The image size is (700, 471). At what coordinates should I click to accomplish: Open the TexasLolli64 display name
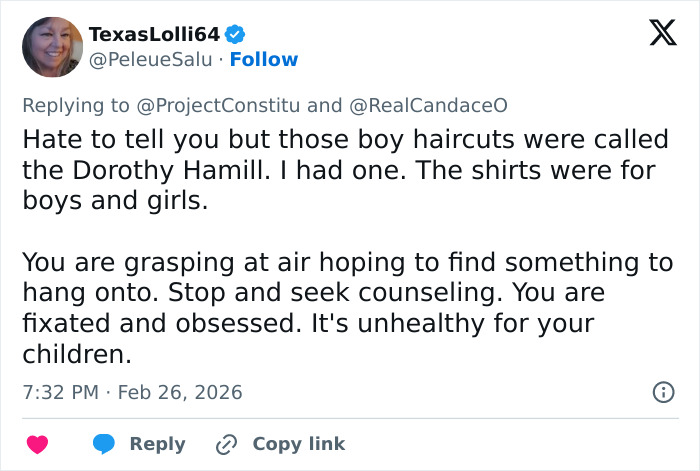(154, 34)
